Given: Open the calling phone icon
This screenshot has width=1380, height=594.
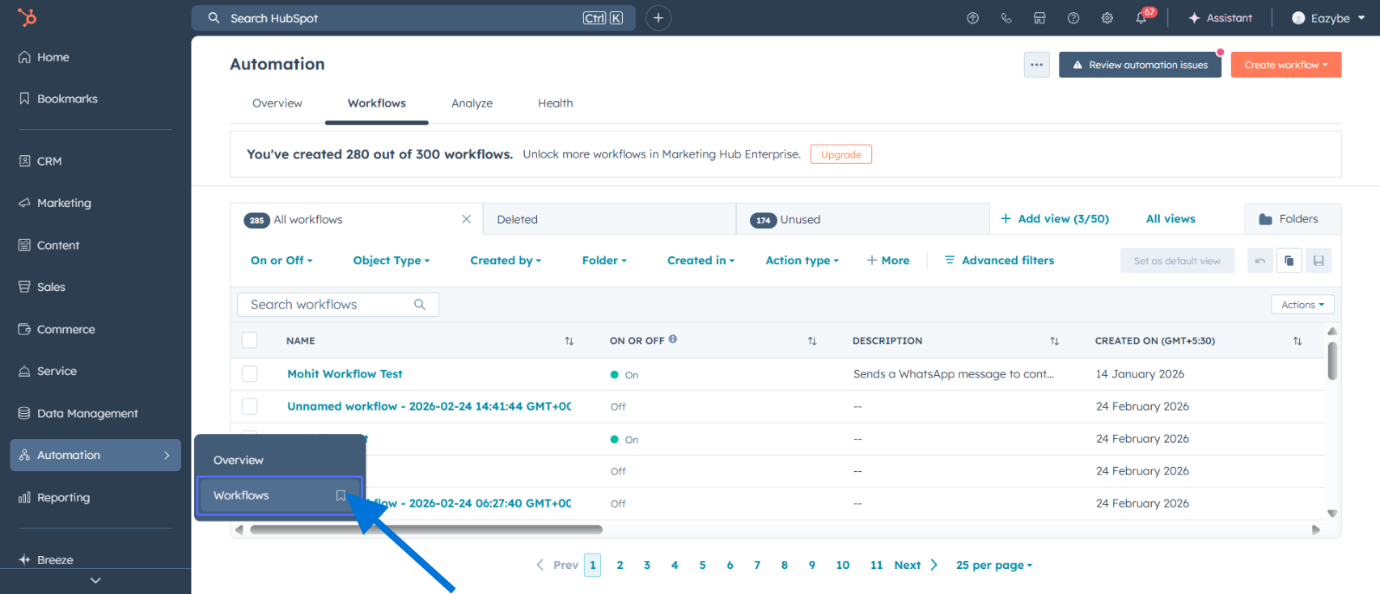Looking at the screenshot, I should pyautogui.click(x=1006, y=18).
